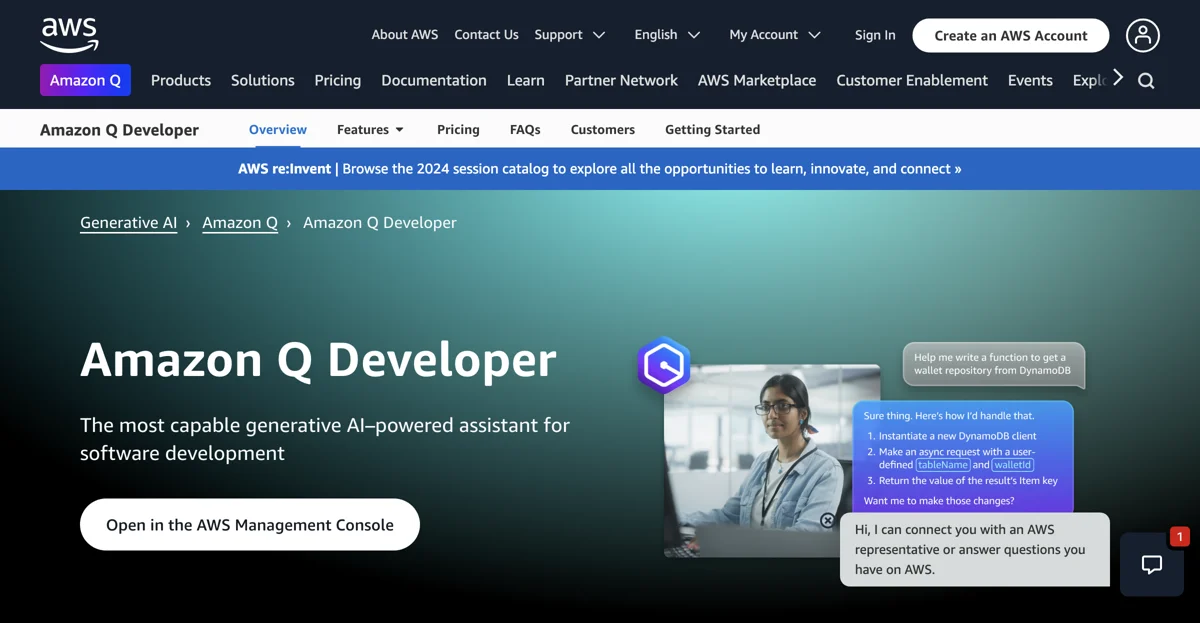The image size is (1200, 623).
Task: Open the Getting Started tab
Action: tap(712, 129)
